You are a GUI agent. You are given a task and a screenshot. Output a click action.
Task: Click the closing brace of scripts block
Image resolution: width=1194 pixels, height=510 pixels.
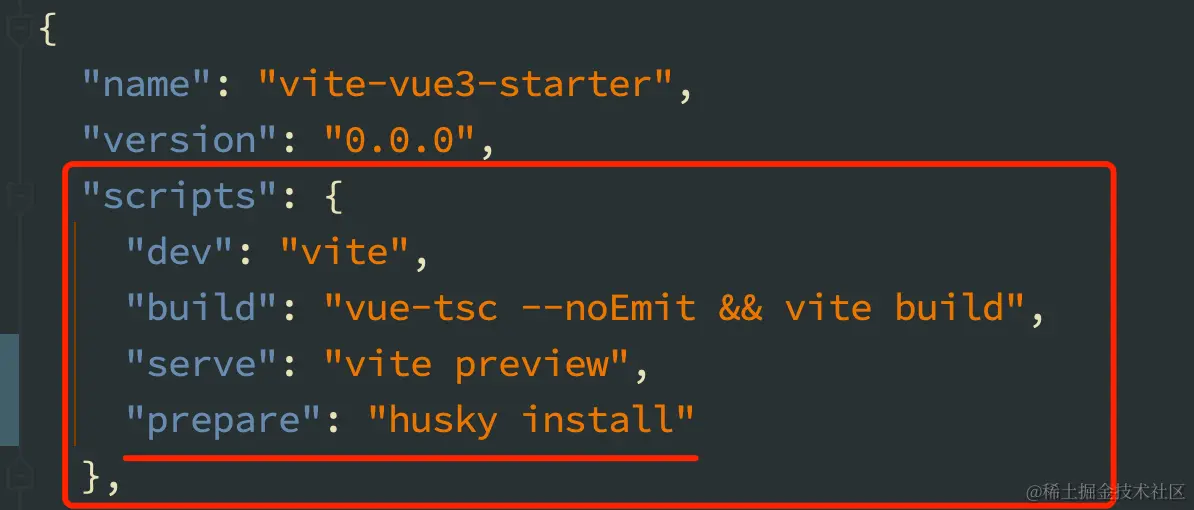coord(94,477)
